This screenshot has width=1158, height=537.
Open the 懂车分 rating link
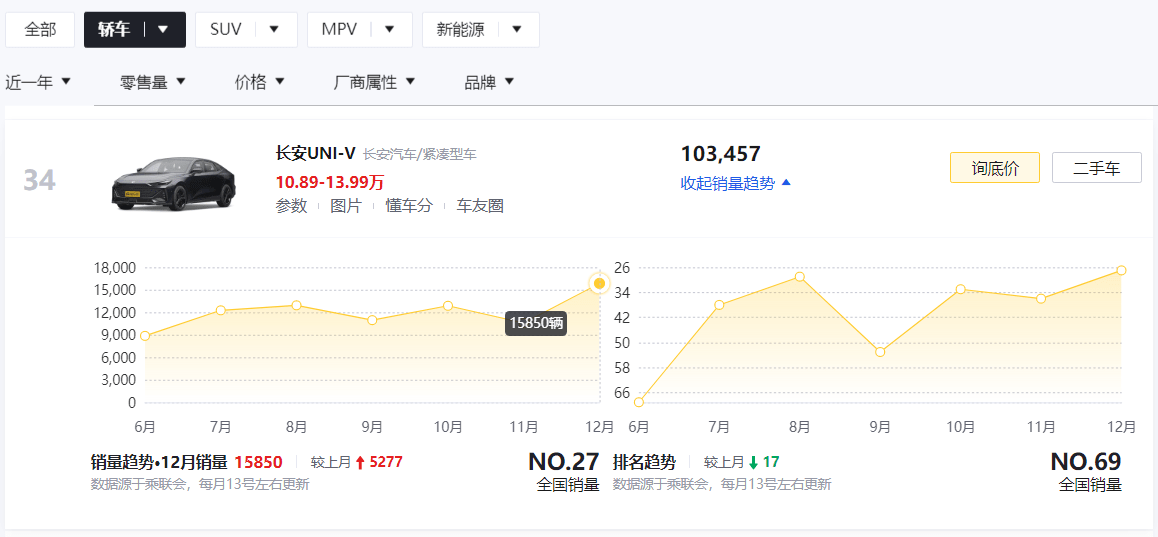[409, 206]
